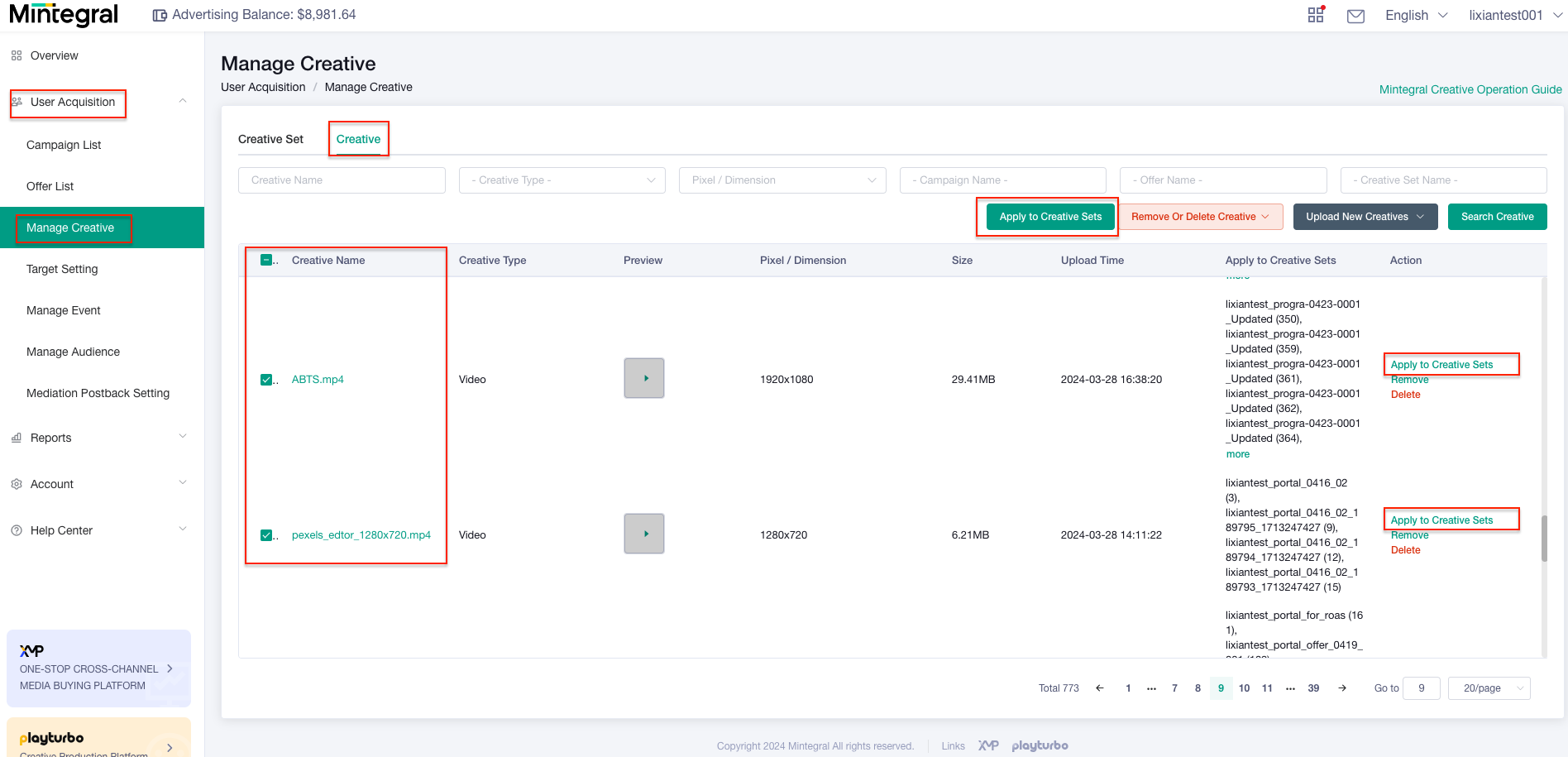The width and height of the screenshot is (1568, 757).
Task: Switch to the Creative Set tab
Action: coord(270,139)
